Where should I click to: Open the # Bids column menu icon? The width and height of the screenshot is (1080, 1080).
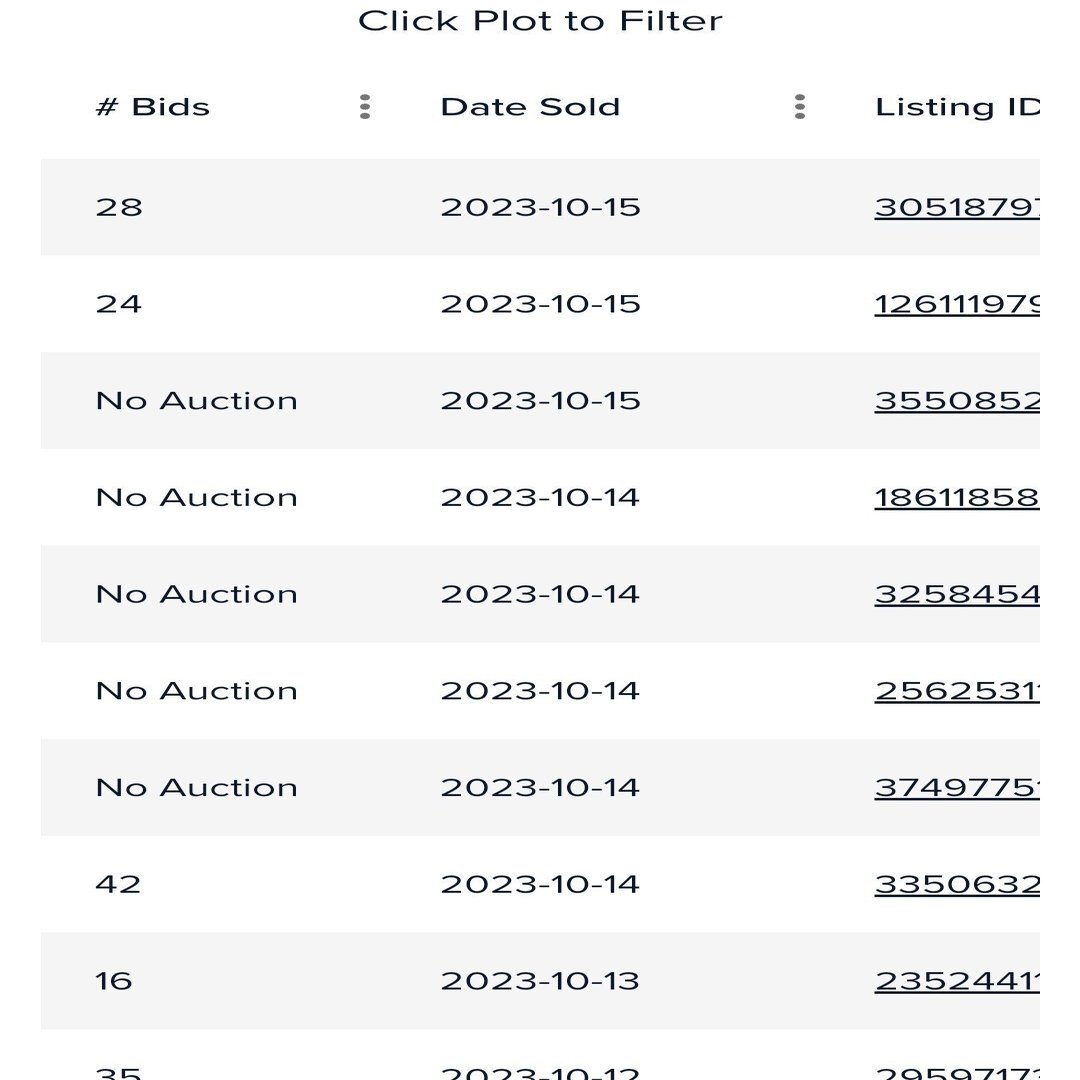coord(365,107)
